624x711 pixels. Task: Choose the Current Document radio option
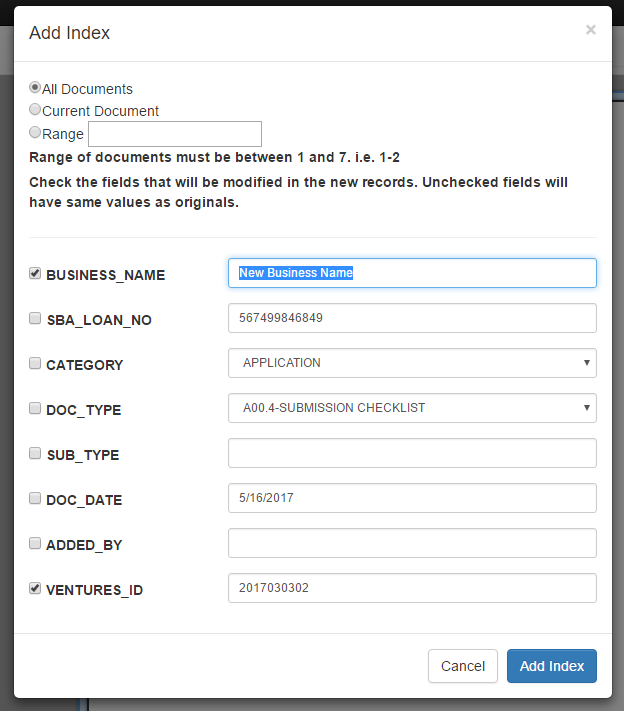(35, 109)
